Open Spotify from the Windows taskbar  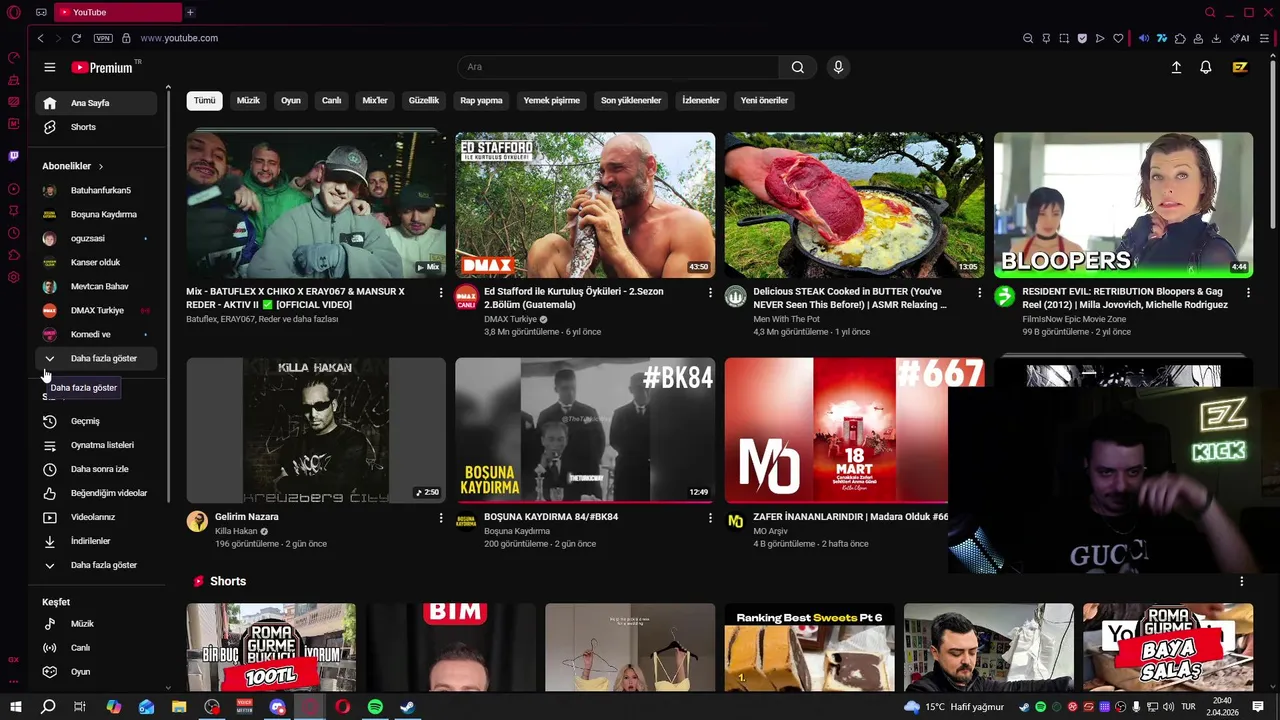(x=375, y=707)
